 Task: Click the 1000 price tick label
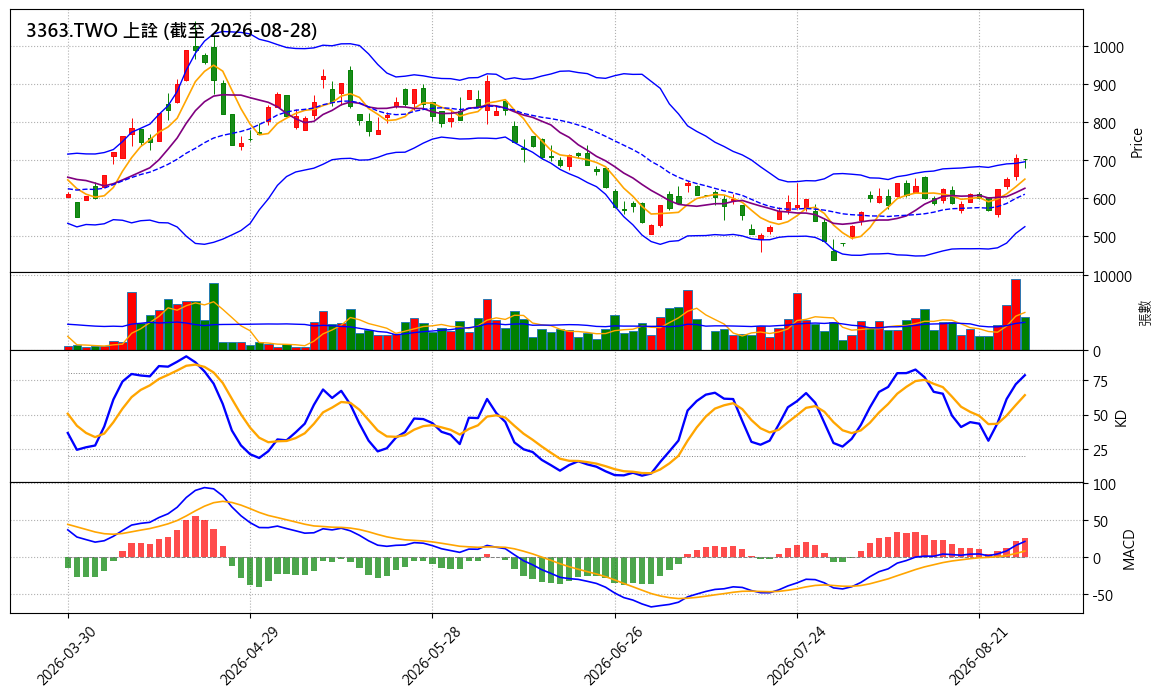1108,47
